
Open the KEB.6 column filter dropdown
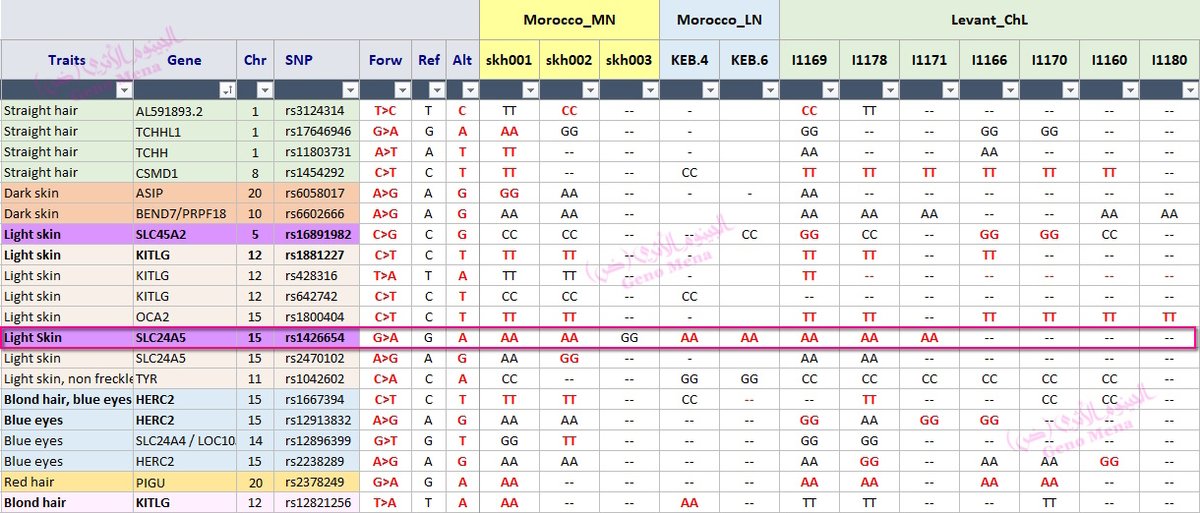770,90
